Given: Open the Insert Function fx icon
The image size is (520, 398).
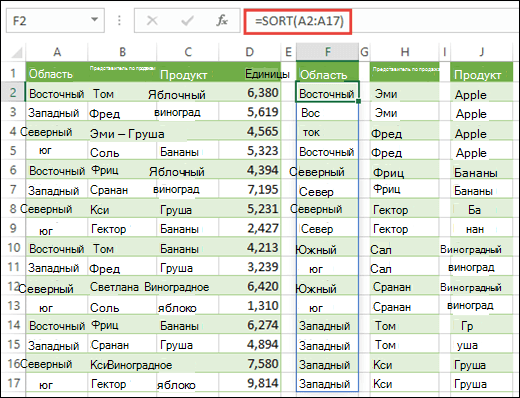Looking at the screenshot, I should (x=222, y=21).
